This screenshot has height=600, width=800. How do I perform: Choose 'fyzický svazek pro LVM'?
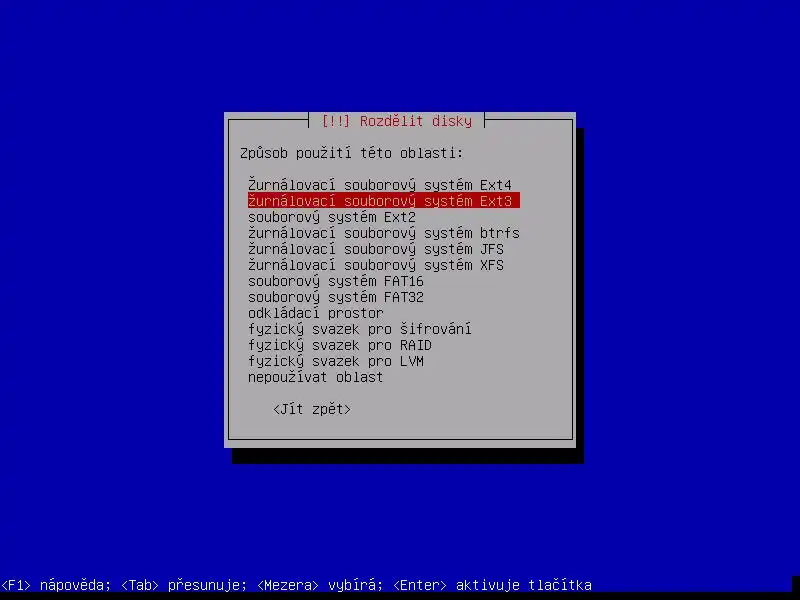(x=336, y=361)
